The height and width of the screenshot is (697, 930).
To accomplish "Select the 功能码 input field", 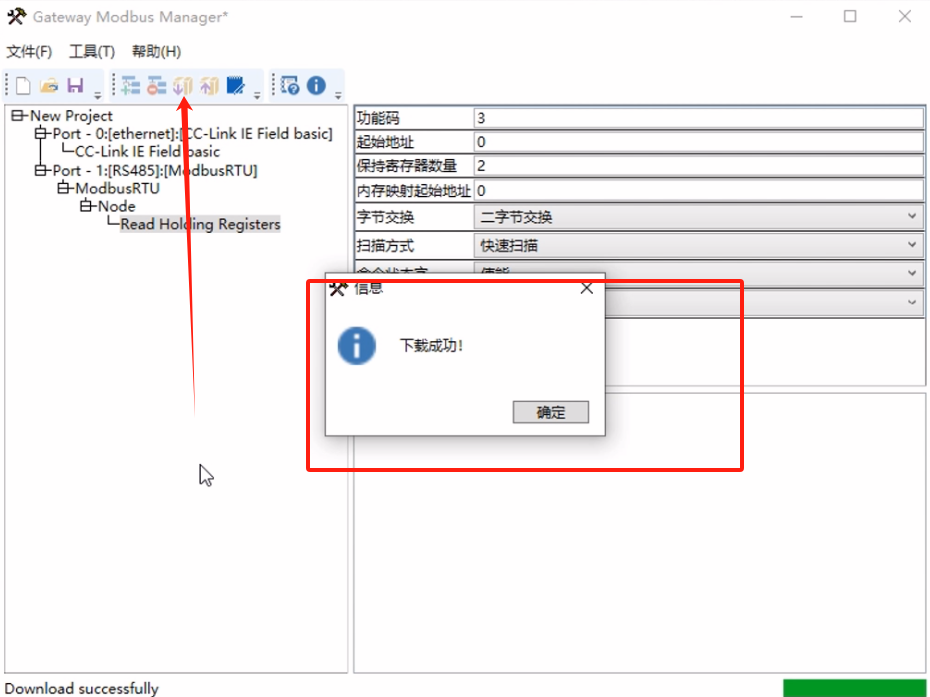I will [690, 115].
